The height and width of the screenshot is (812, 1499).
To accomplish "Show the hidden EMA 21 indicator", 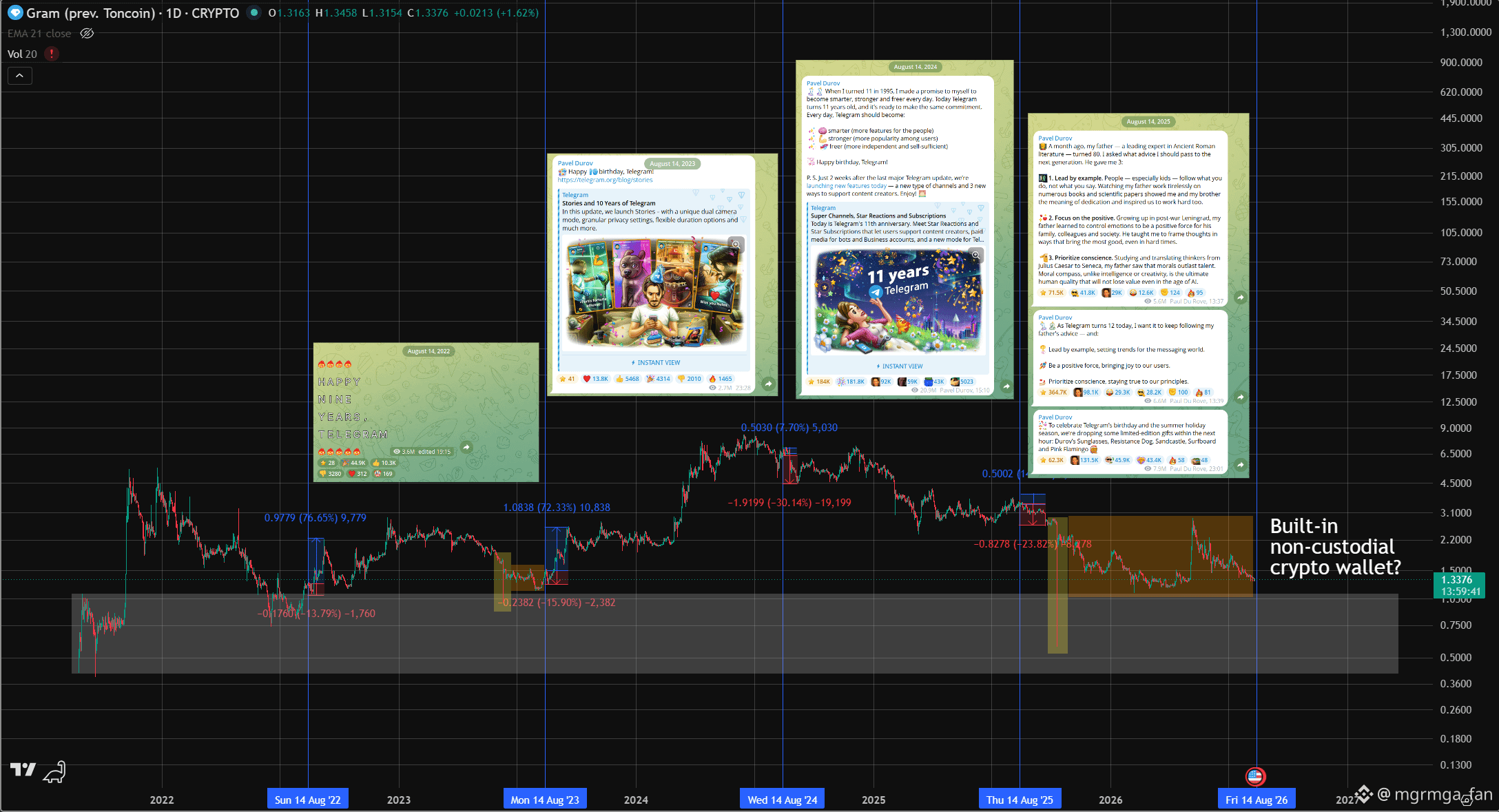I will tap(87, 33).
